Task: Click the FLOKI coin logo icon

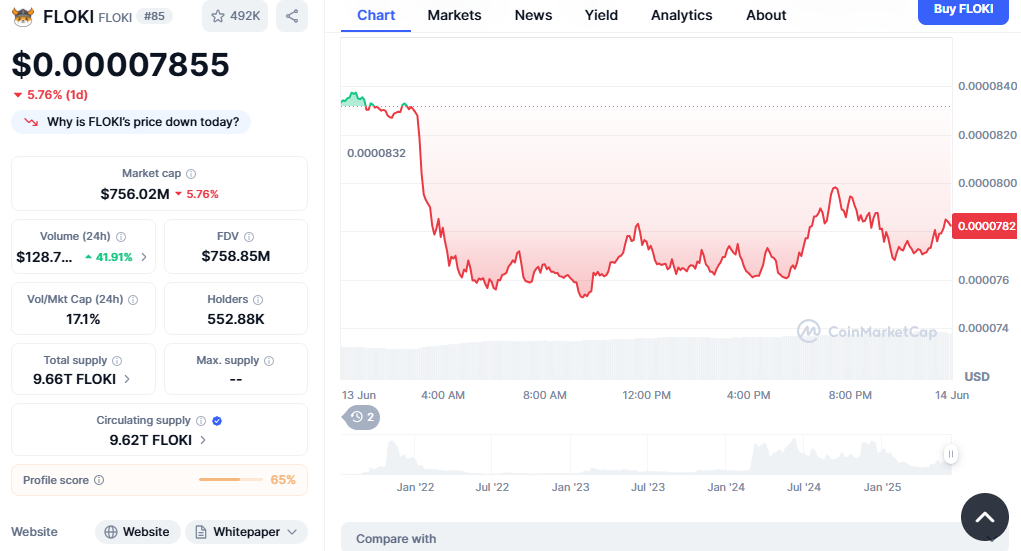Action: point(23,16)
